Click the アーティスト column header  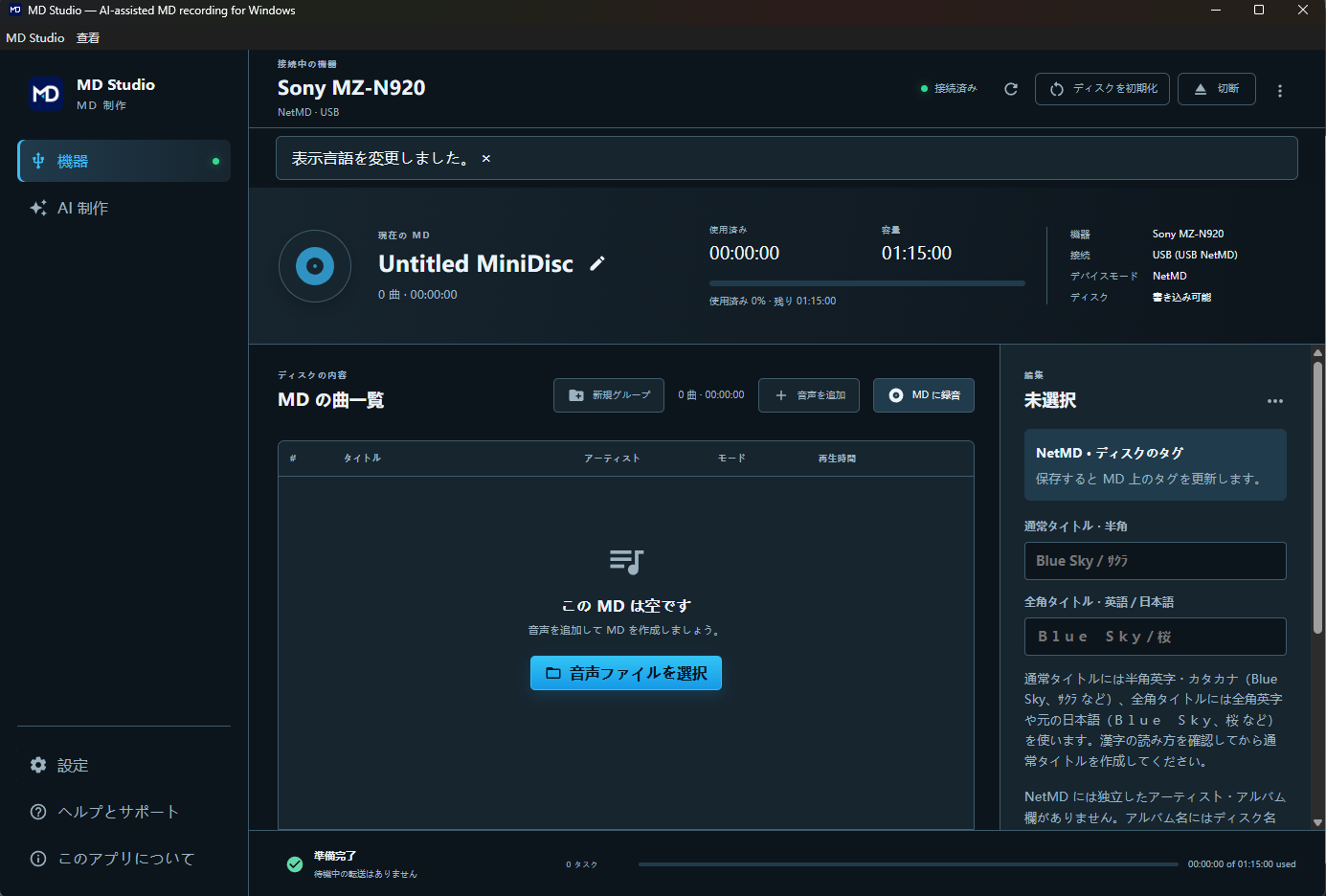(612, 459)
